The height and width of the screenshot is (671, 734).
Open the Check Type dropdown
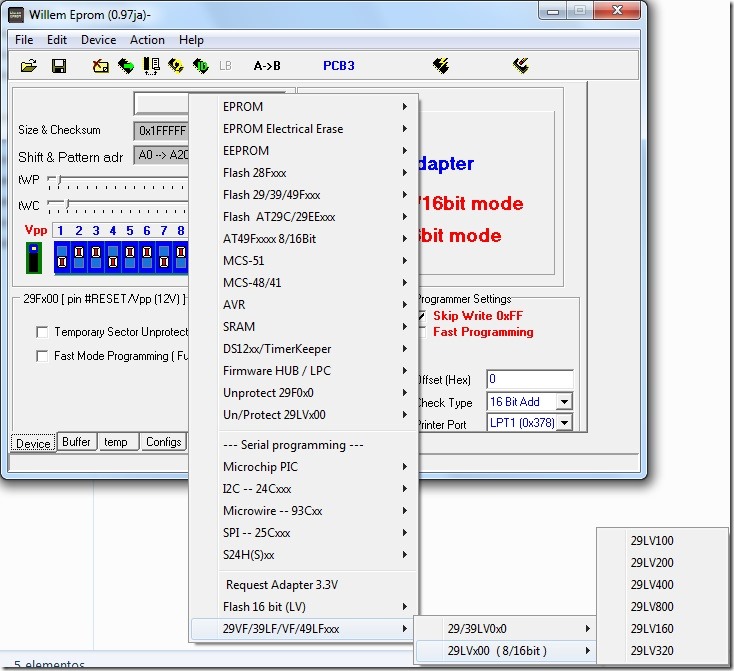click(564, 402)
